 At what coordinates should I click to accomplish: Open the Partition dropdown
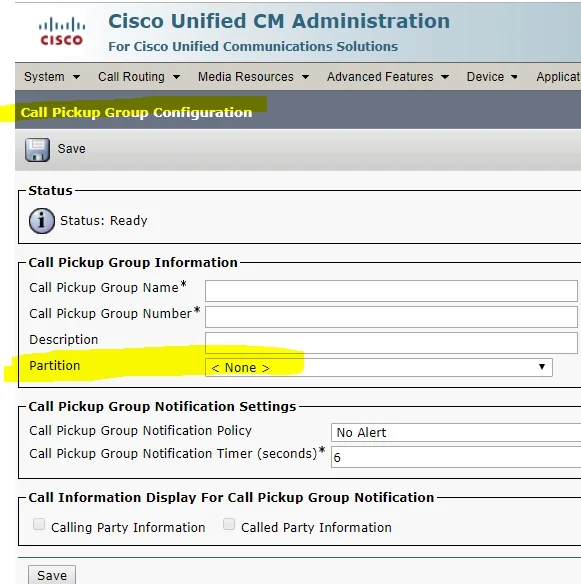(x=378, y=368)
